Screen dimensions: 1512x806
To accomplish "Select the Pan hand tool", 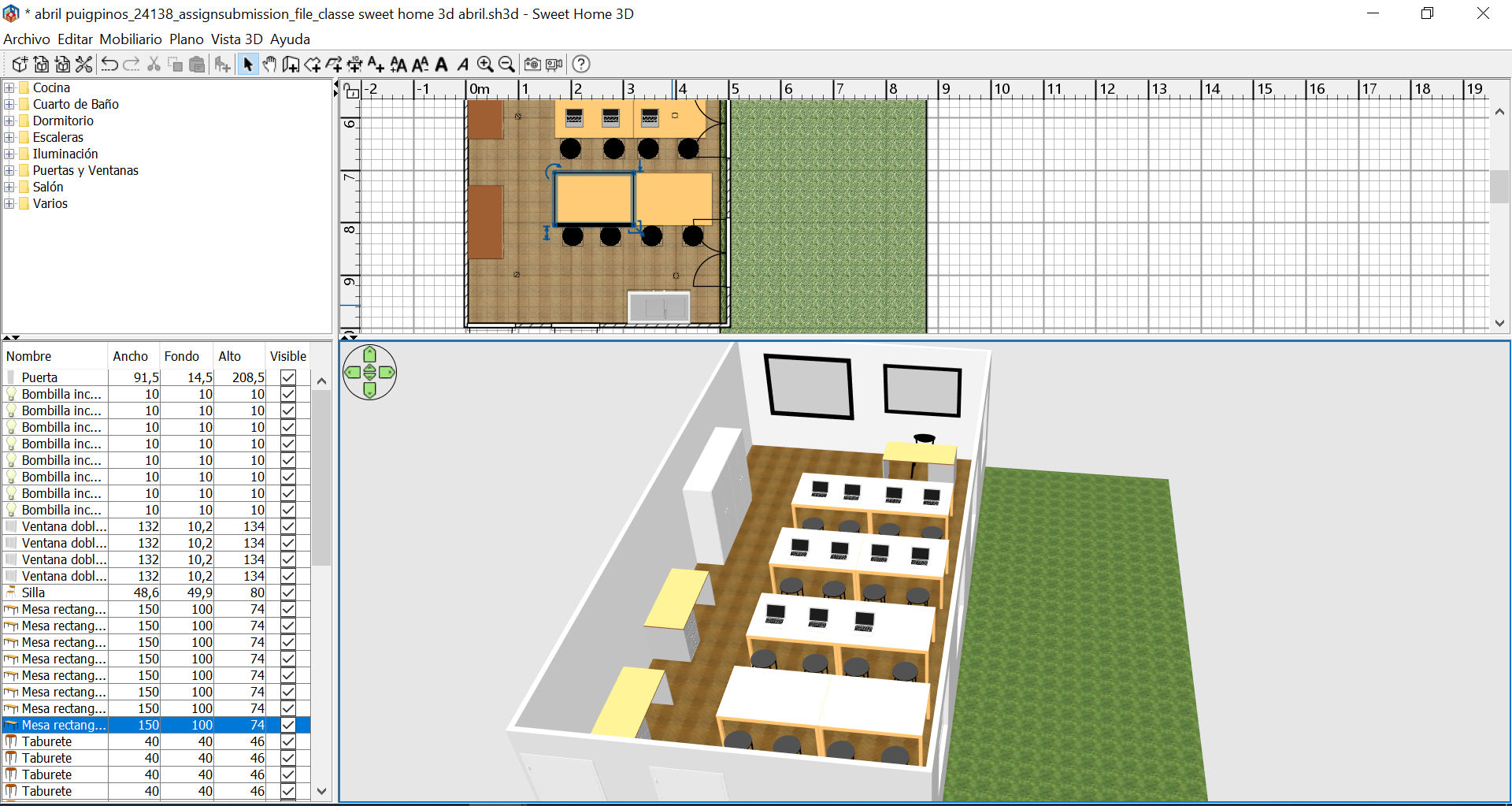I will [x=269, y=65].
